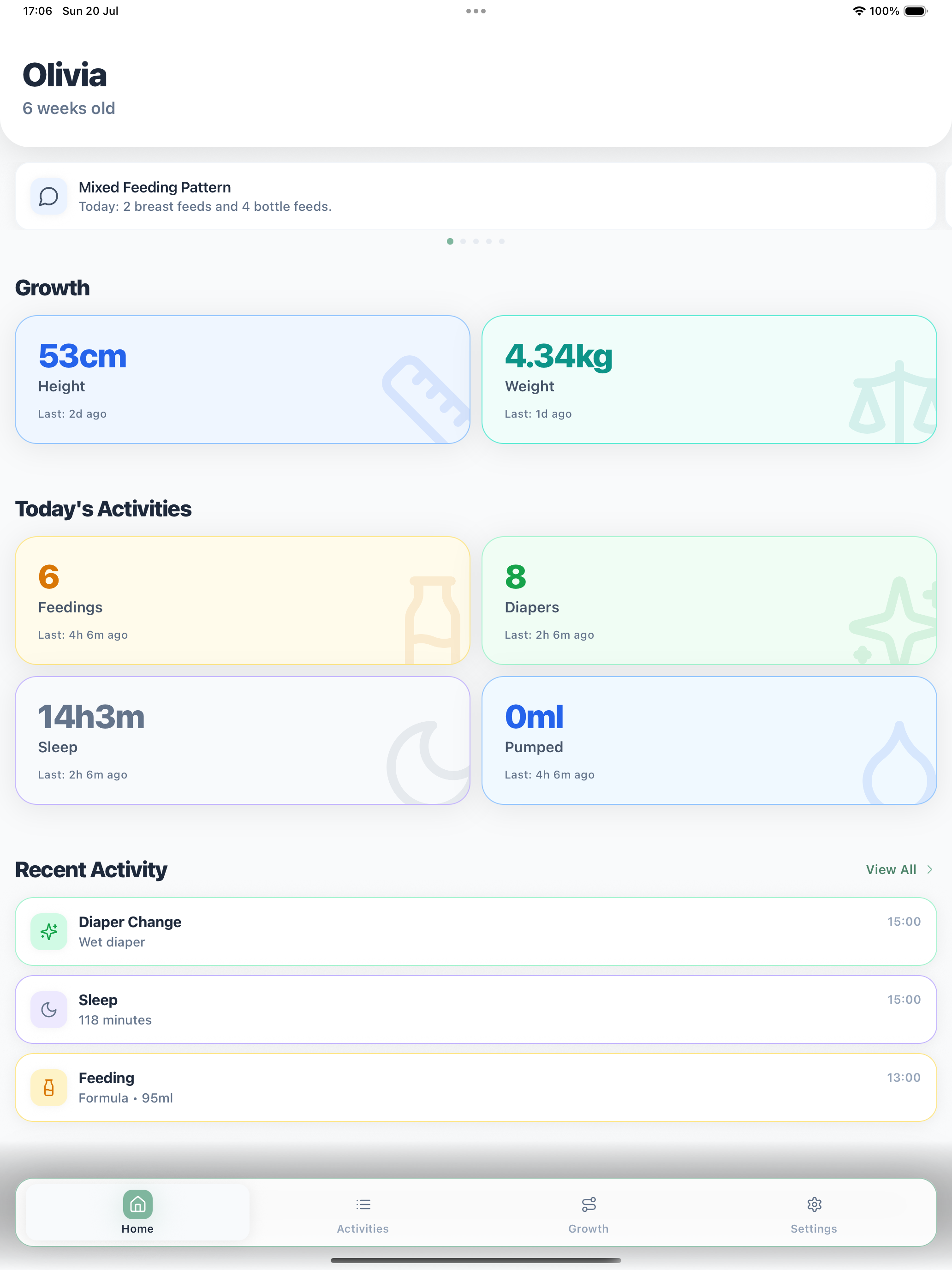
Task: Open the 53cm Height card
Action: click(x=243, y=379)
